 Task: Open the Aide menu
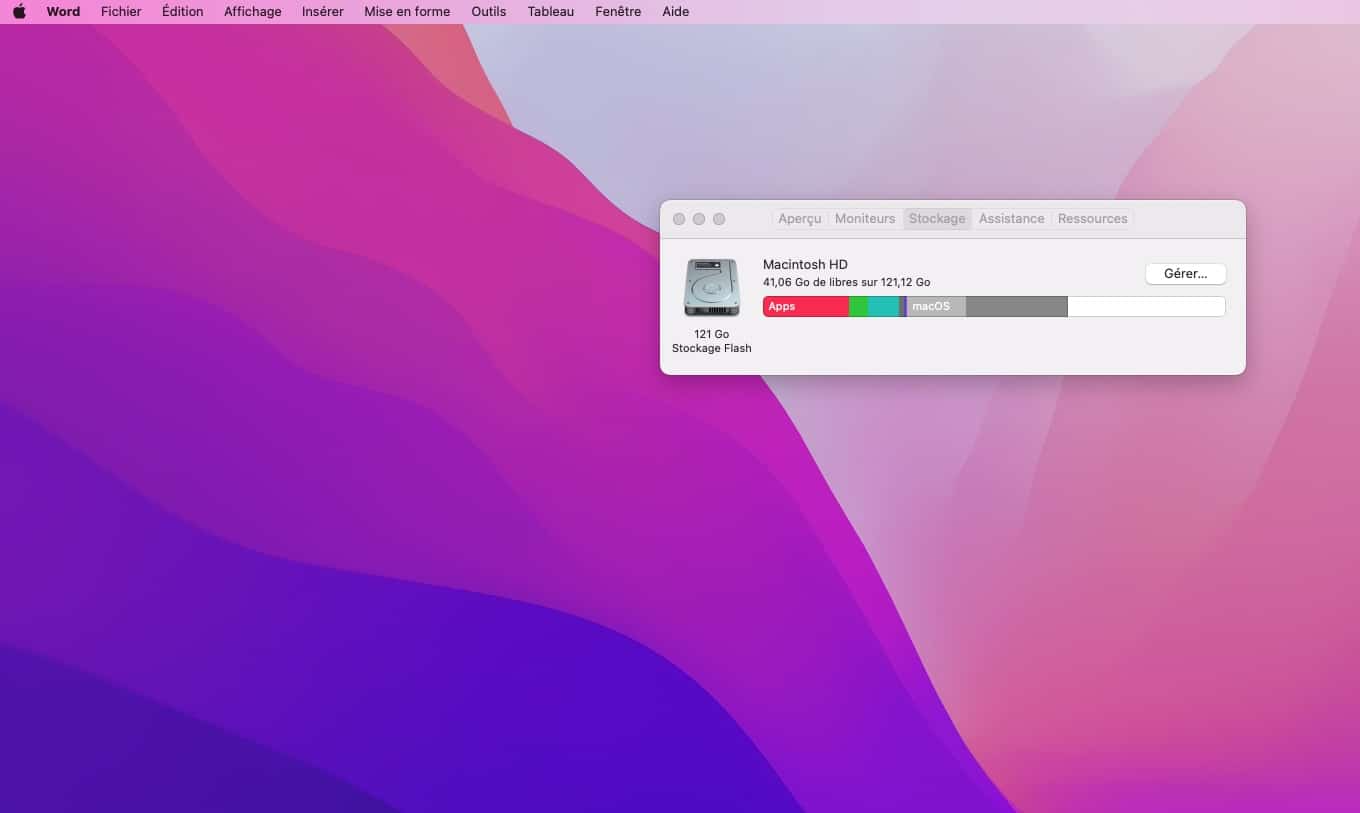click(x=675, y=12)
